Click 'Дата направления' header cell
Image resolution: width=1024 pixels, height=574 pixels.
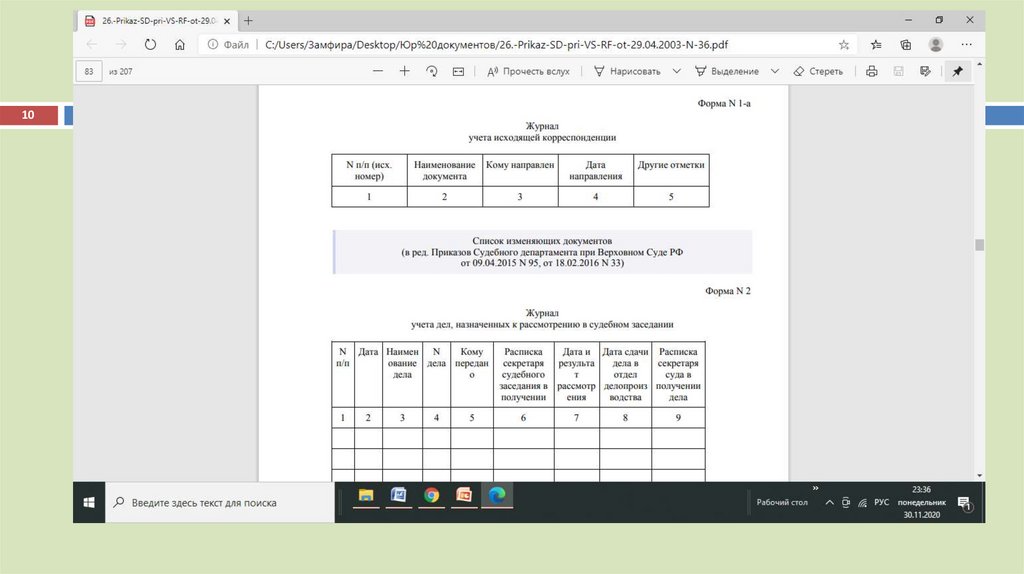click(595, 170)
